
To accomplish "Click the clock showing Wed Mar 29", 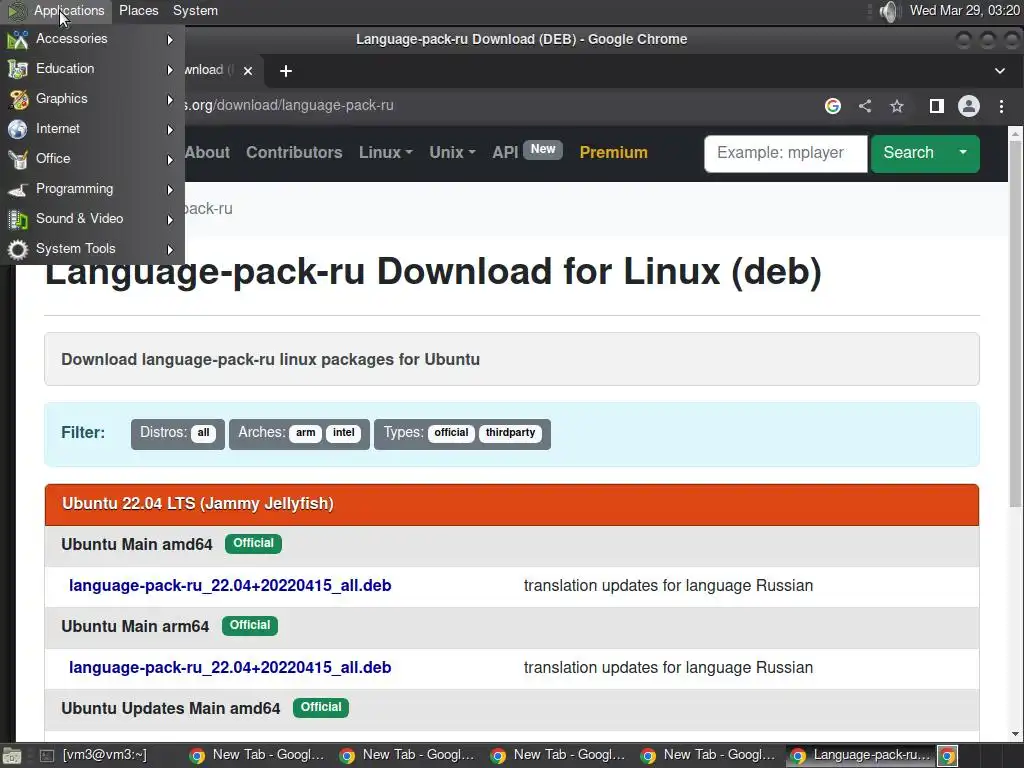I will 965,10.
